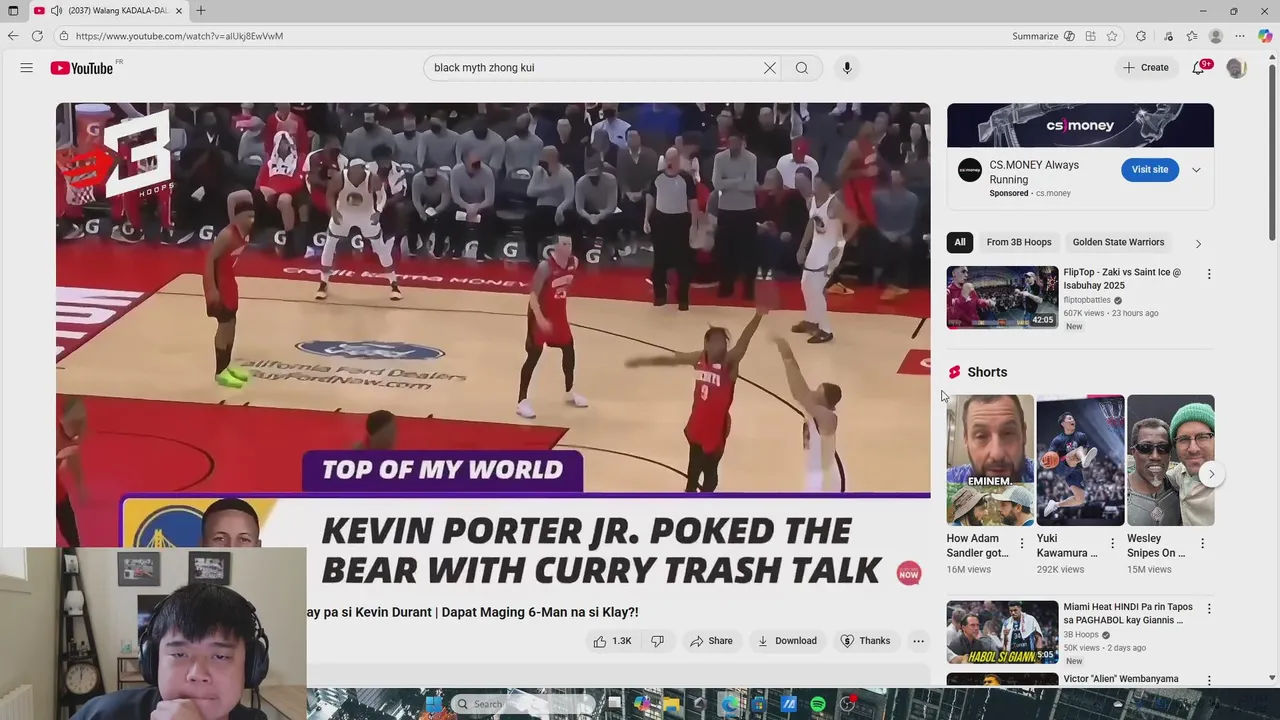
Task: Open the YouTube guide hamburger menu
Action: tap(27, 68)
